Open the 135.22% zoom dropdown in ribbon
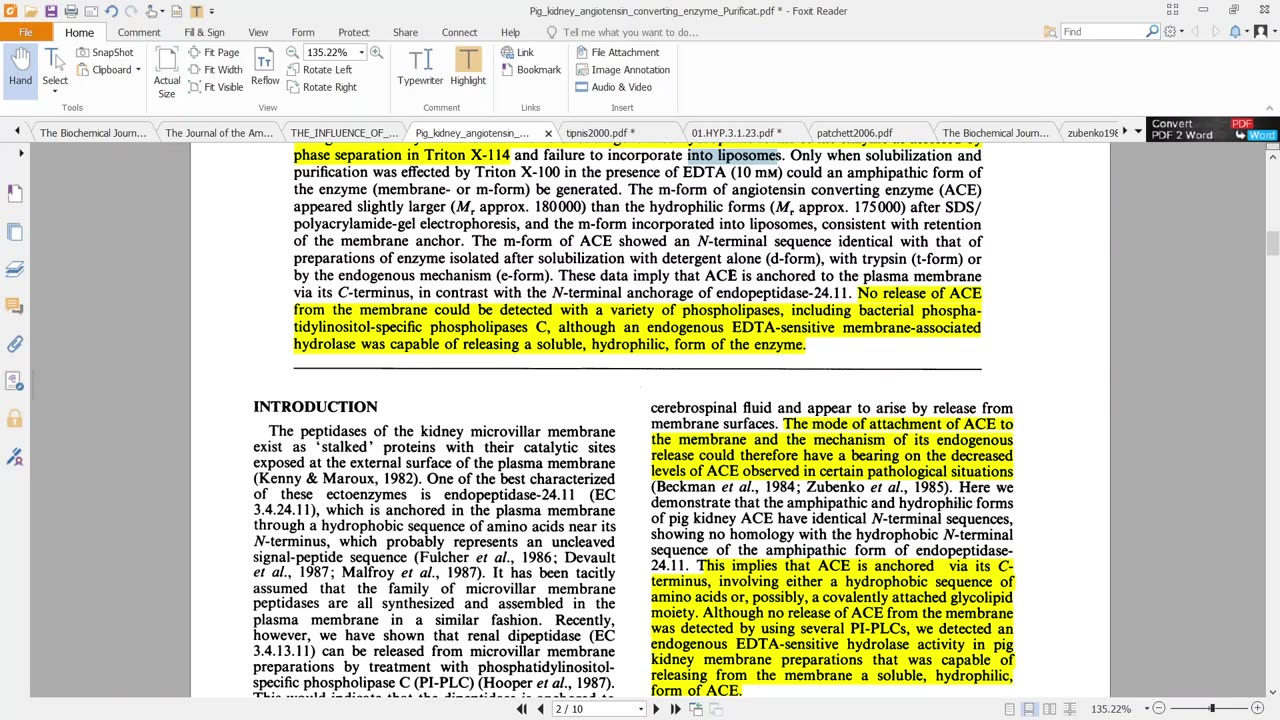This screenshot has width=1280, height=720. (361, 52)
